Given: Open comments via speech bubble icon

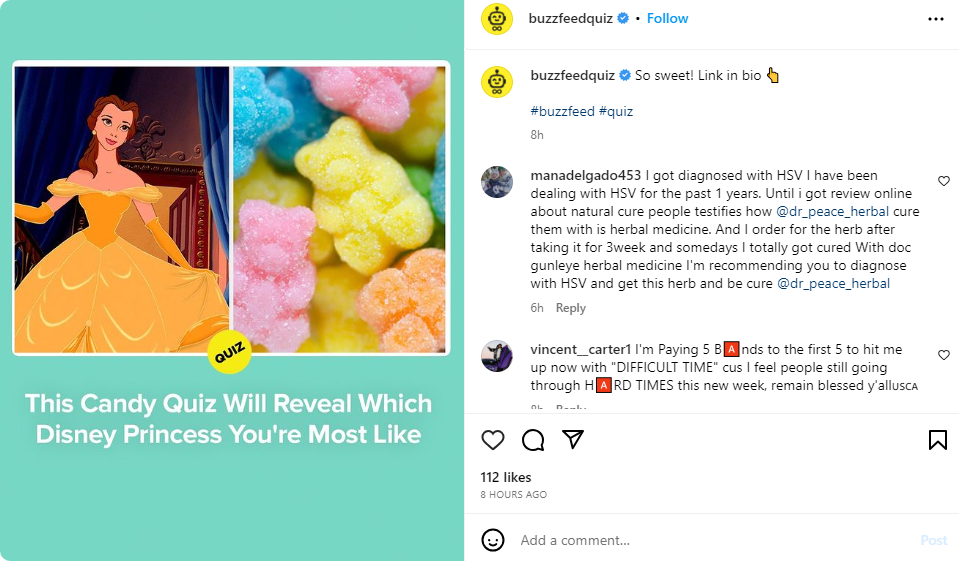Looking at the screenshot, I should (533, 440).
